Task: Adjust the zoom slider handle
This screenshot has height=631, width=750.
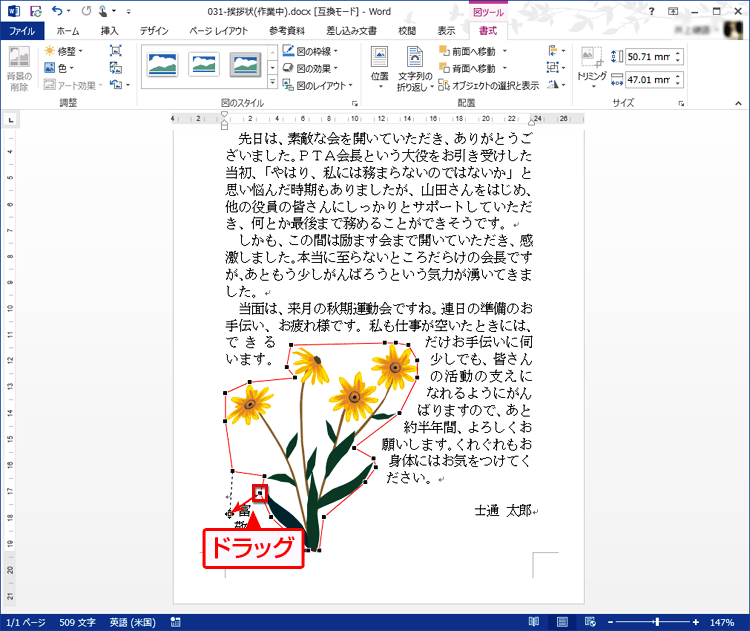Action: [x=657, y=622]
